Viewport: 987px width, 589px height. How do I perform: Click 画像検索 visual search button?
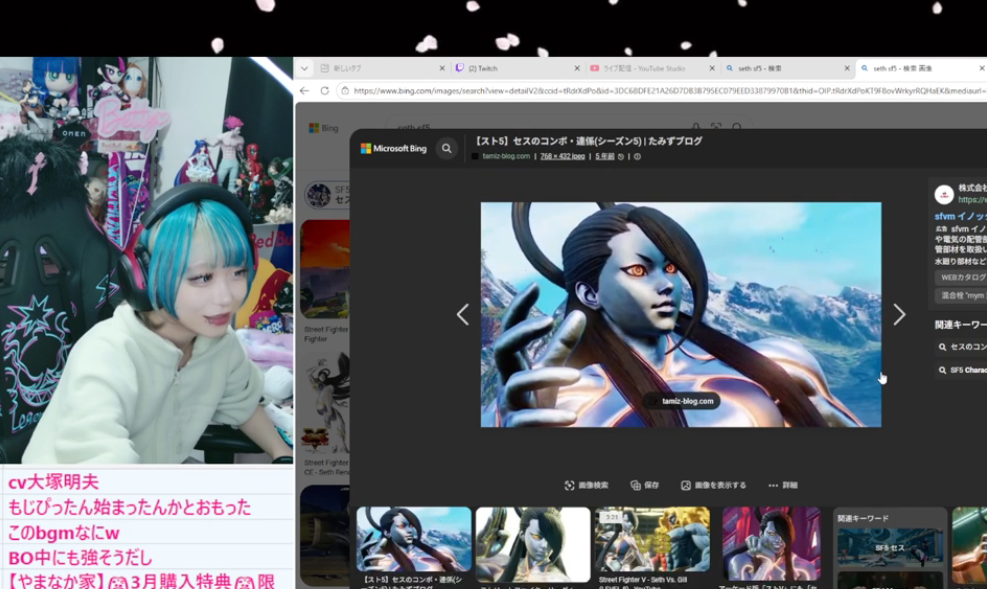click(x=586, y=485)
